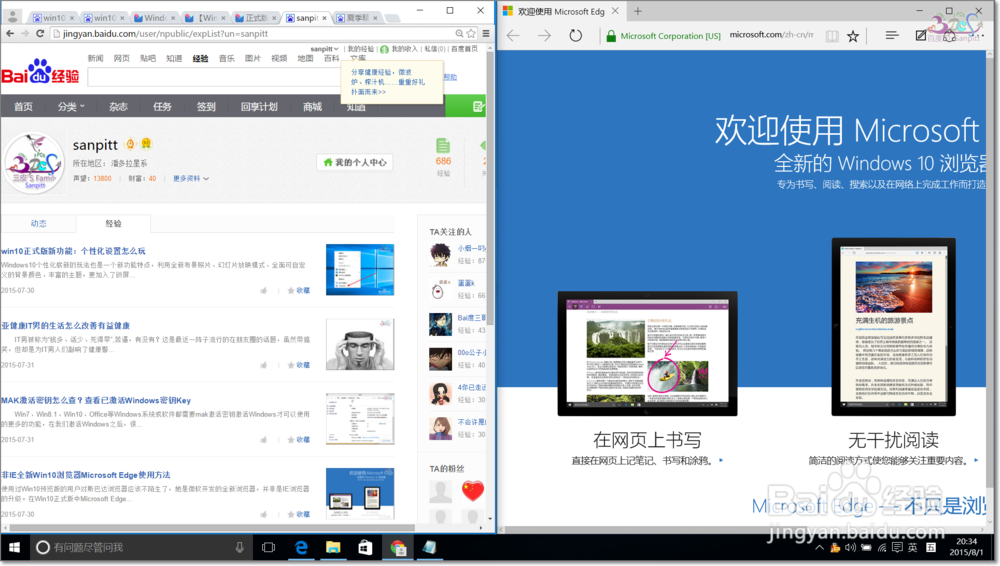Open article 亚健康IT男的生活怎么改善
1000x566 pixels.
[x=66, y=325]
